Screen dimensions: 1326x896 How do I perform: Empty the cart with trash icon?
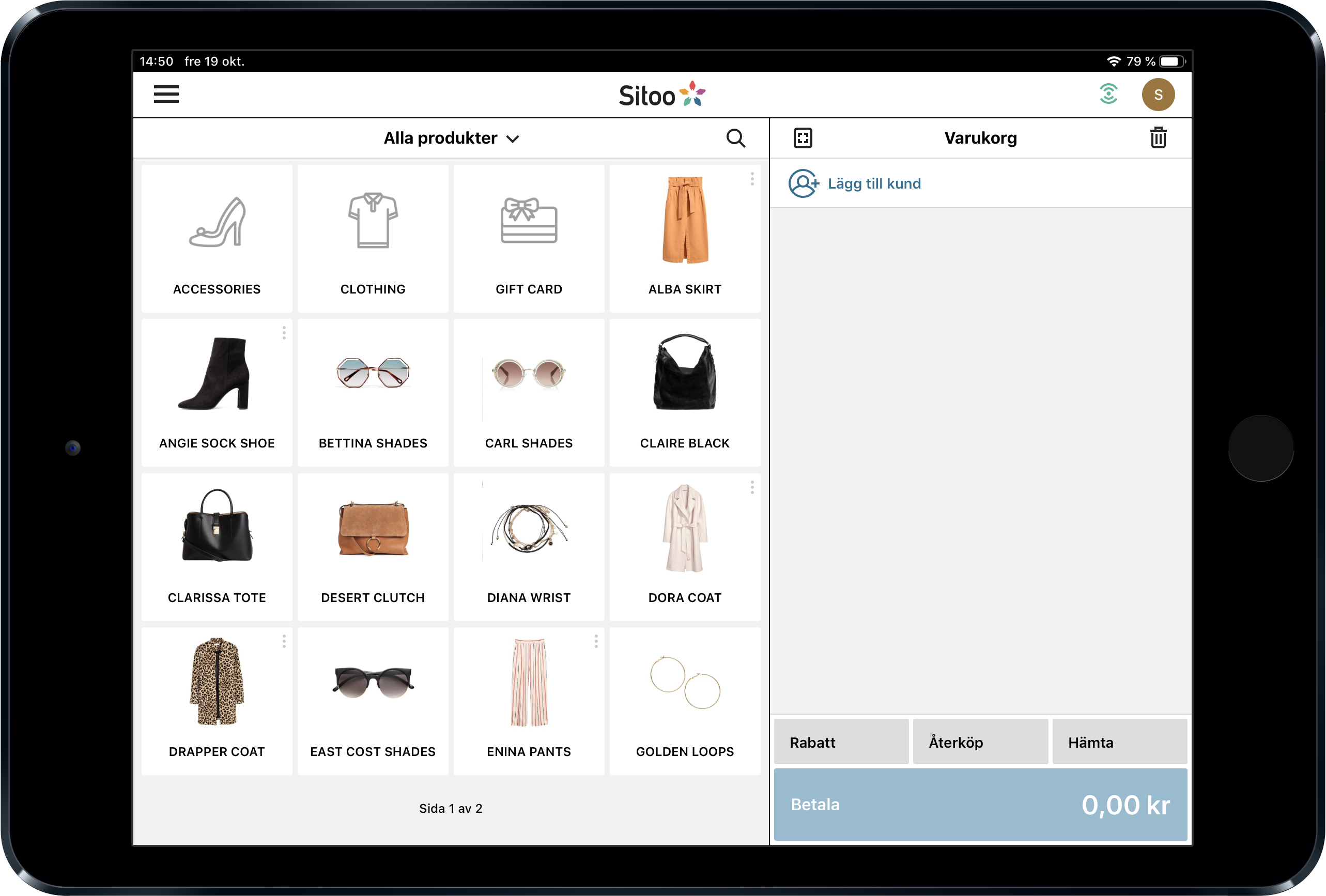point(1158,137)
